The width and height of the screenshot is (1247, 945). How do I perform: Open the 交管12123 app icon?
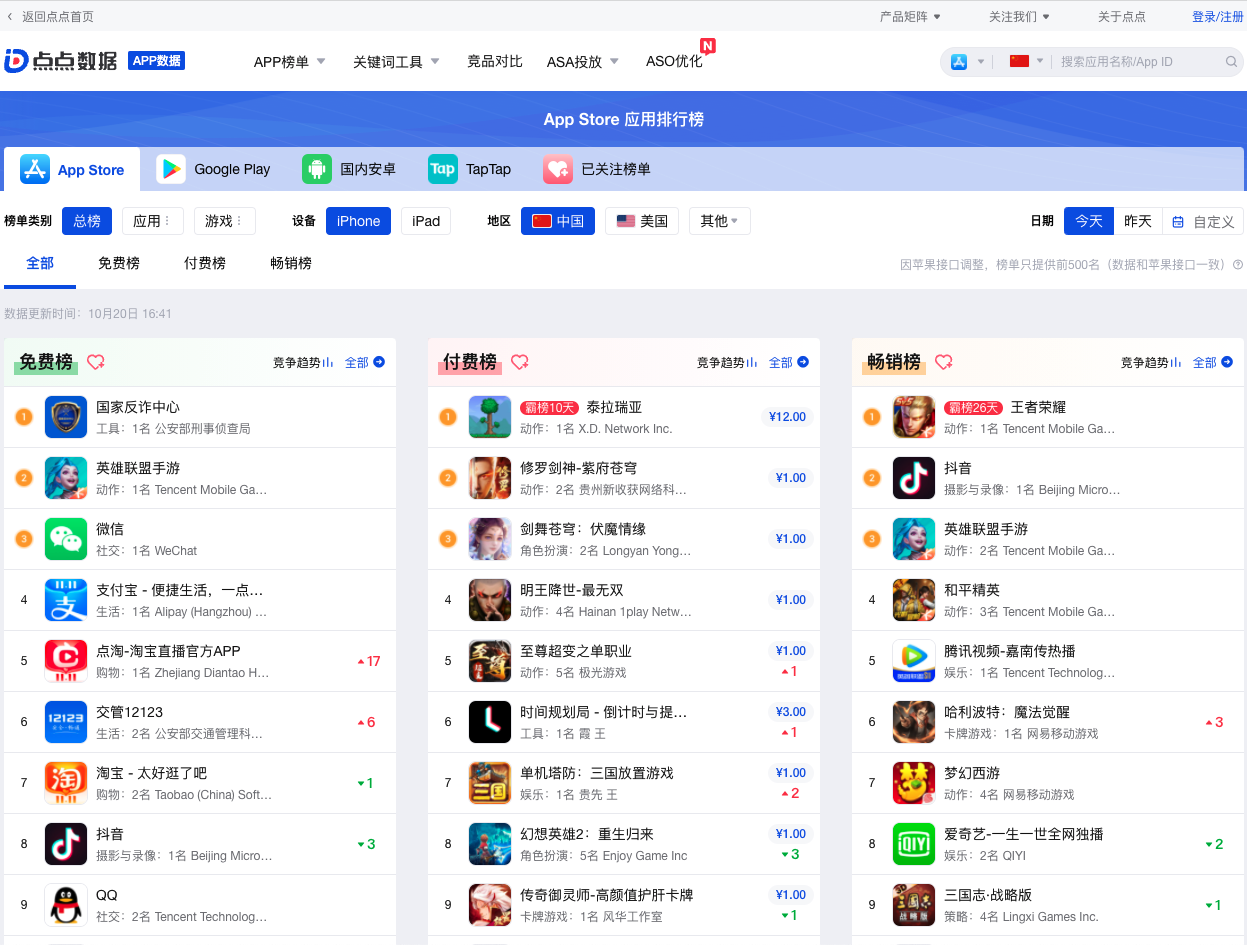[x=66, y=722]
